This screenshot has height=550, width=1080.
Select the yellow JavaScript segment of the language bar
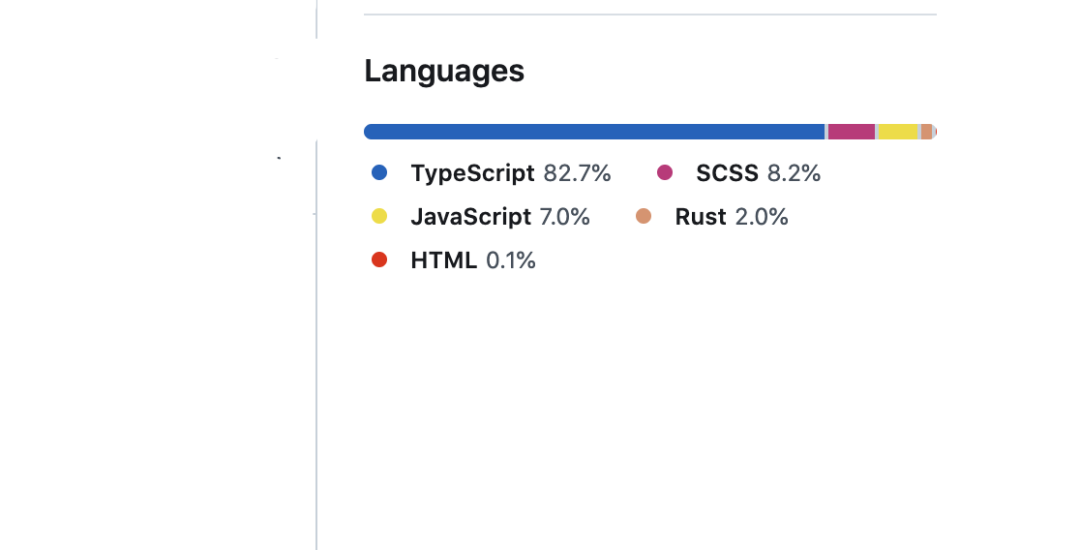tap(897, 131)
